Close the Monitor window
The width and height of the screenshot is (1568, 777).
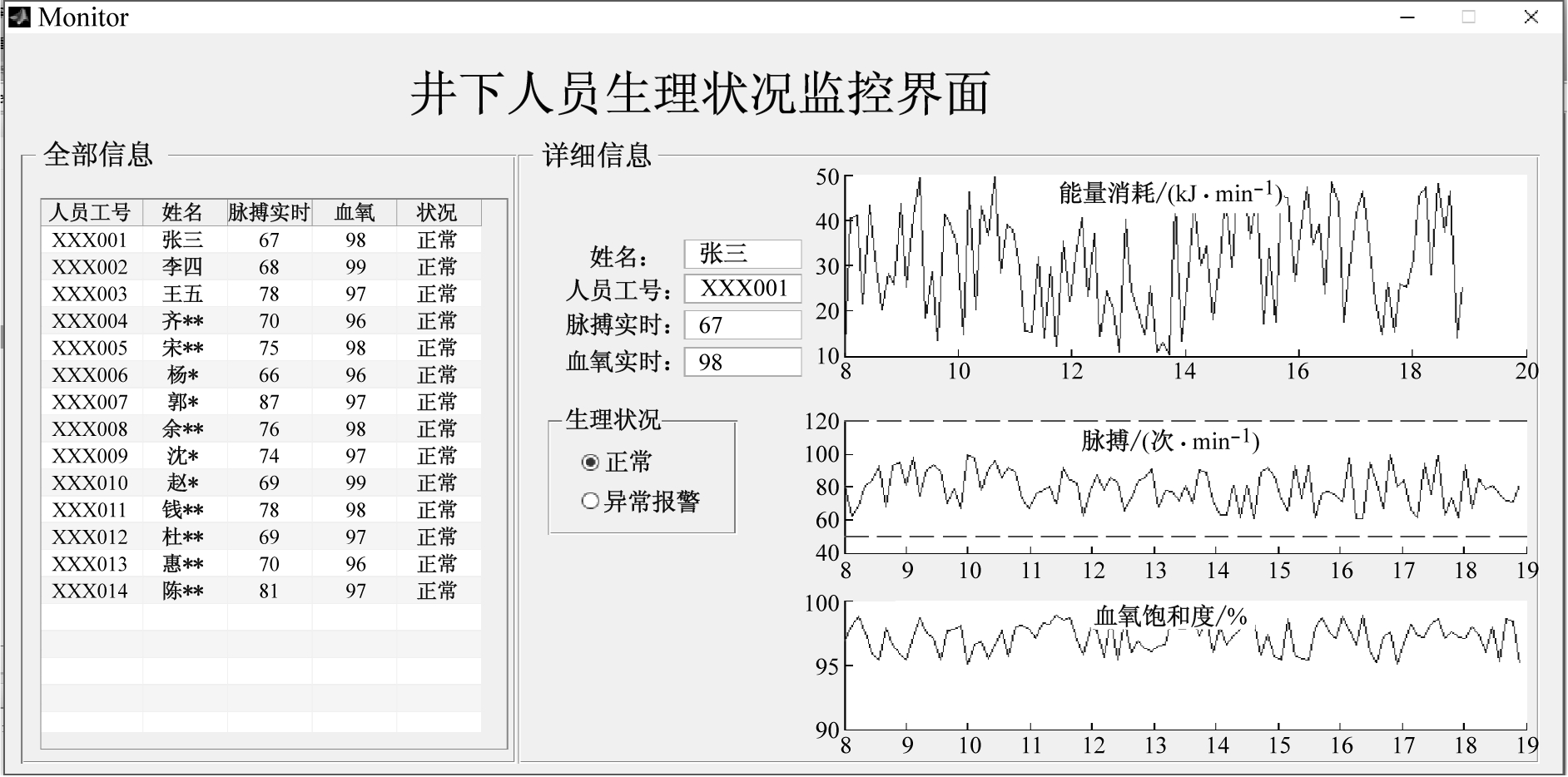pos(1531,17)
